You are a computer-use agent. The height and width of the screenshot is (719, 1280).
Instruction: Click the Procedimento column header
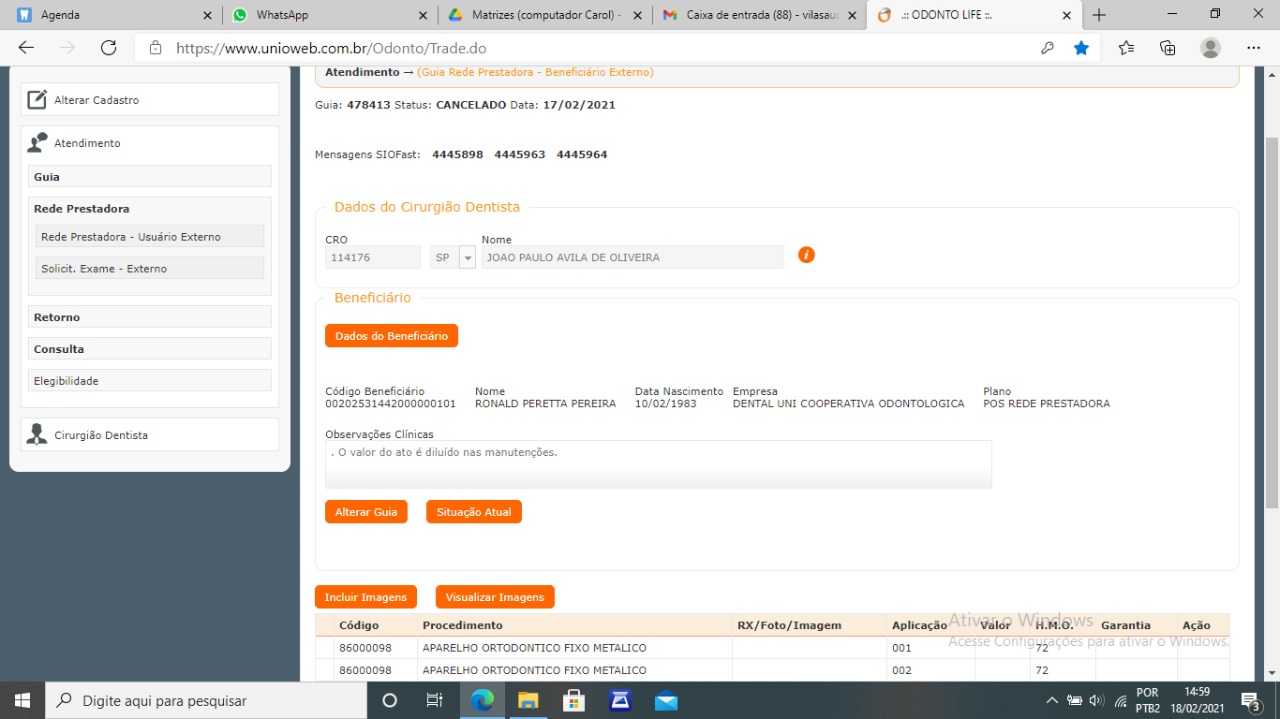(x=462, y=625)
